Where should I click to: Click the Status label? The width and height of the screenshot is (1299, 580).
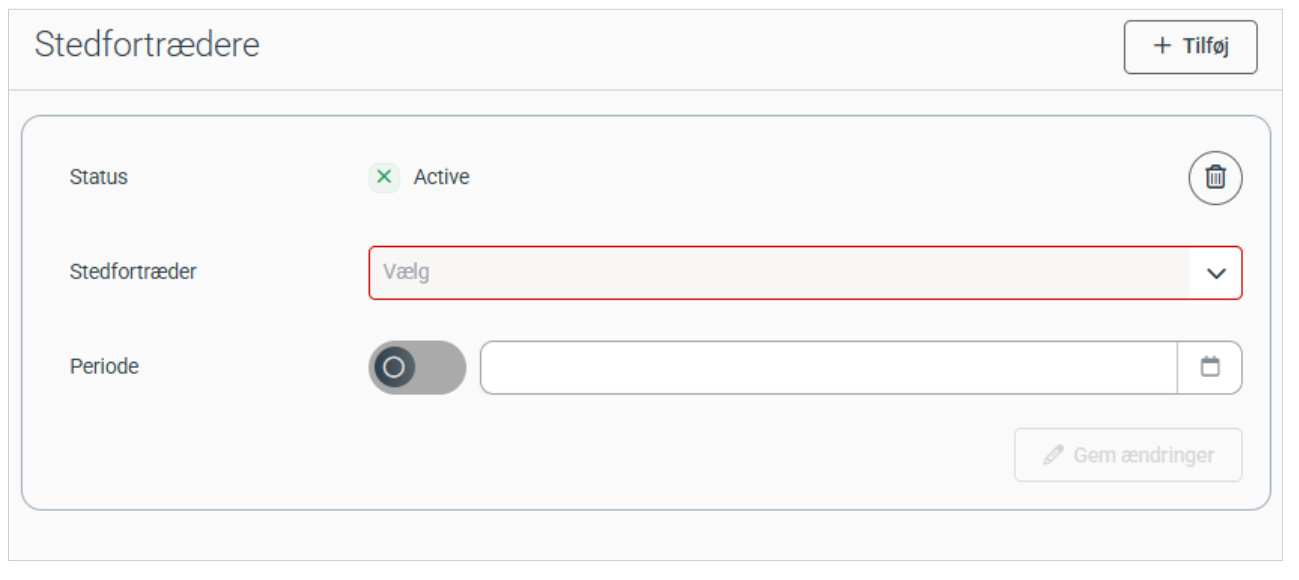99,178
